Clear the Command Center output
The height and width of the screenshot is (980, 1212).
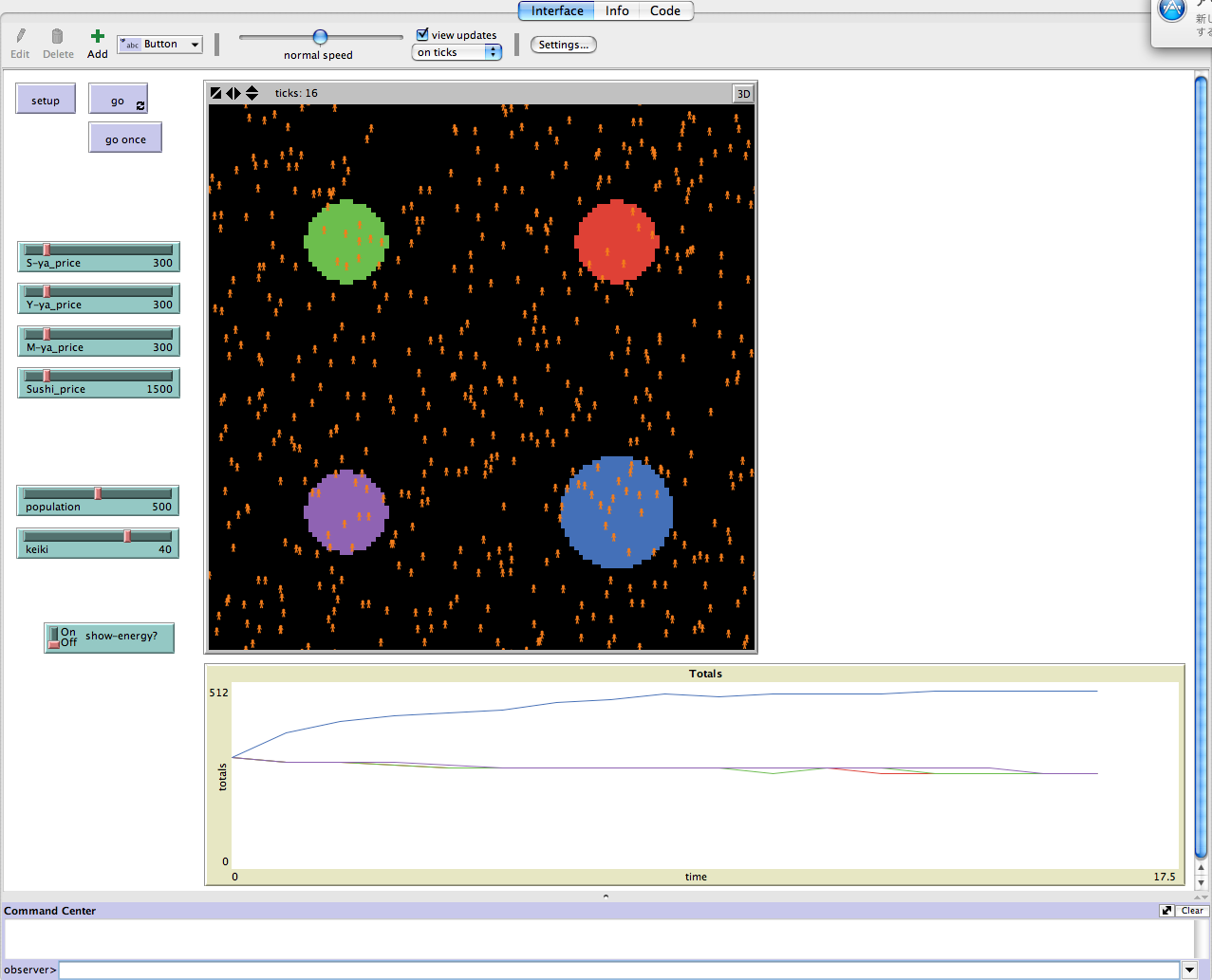[1192, 911]
